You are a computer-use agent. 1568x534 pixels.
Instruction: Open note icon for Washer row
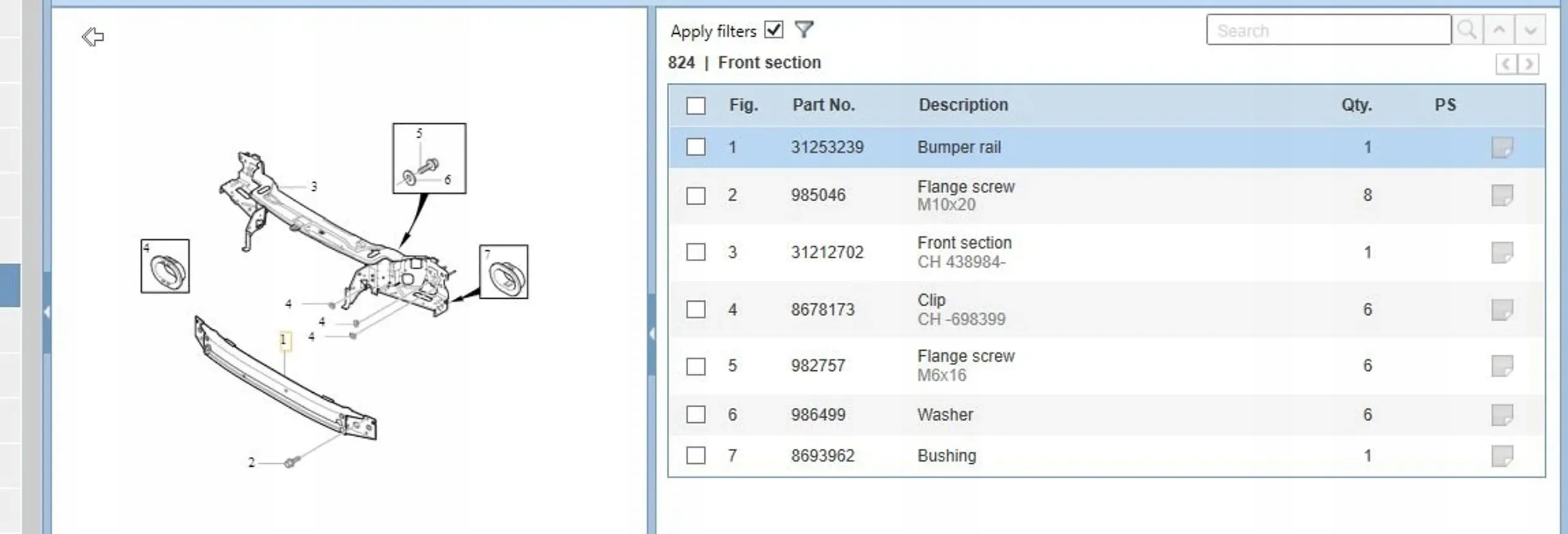click(x=1502, y=415)
